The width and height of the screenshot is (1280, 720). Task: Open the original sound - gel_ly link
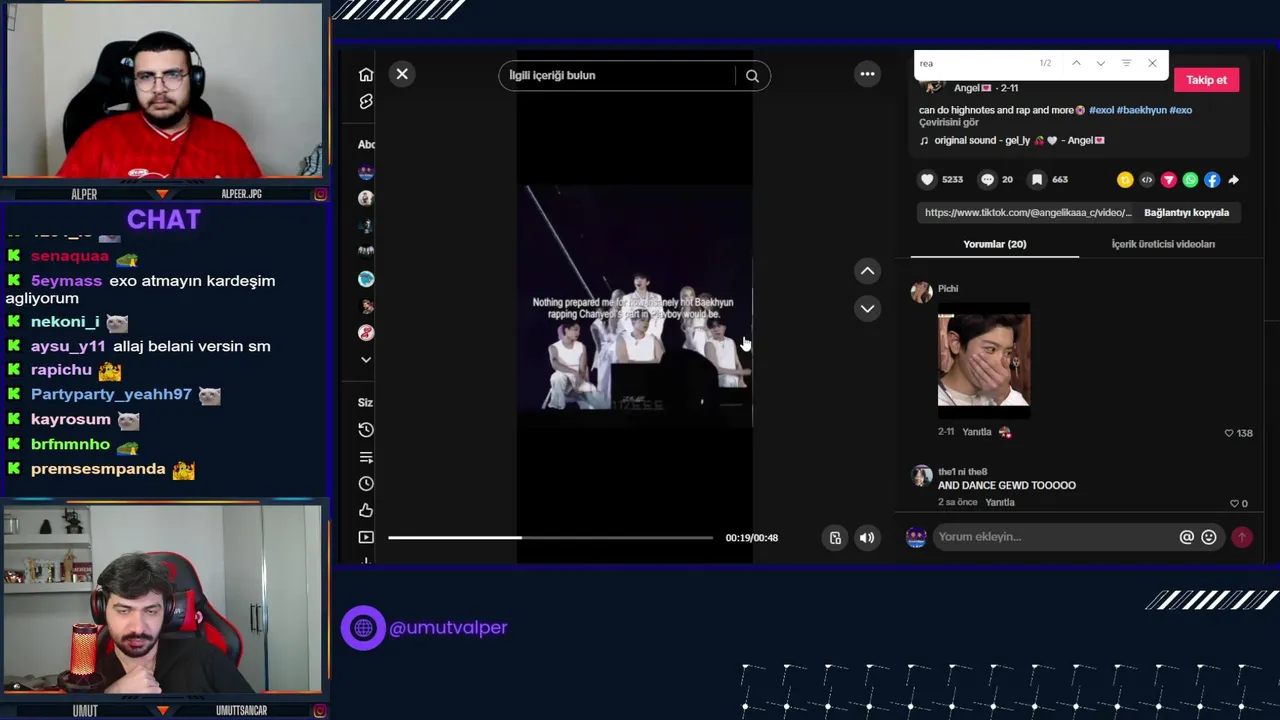click(x=1019, y=141)
